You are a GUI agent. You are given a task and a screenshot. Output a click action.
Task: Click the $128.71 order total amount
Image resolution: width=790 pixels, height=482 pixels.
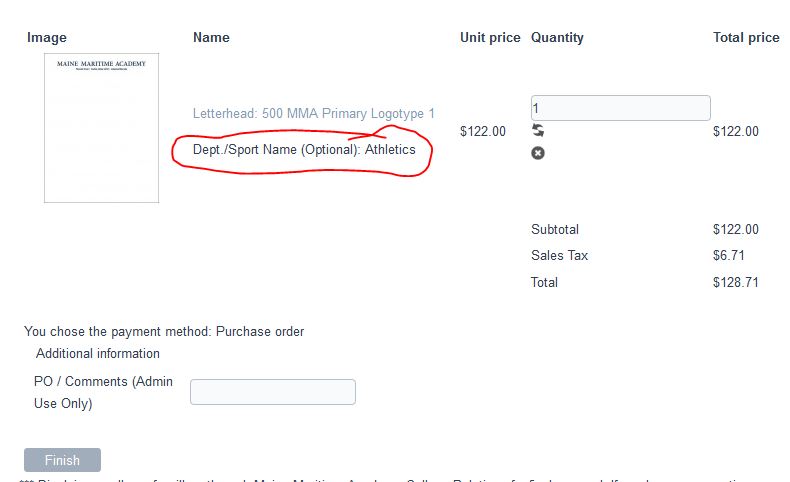coord(736,283)
